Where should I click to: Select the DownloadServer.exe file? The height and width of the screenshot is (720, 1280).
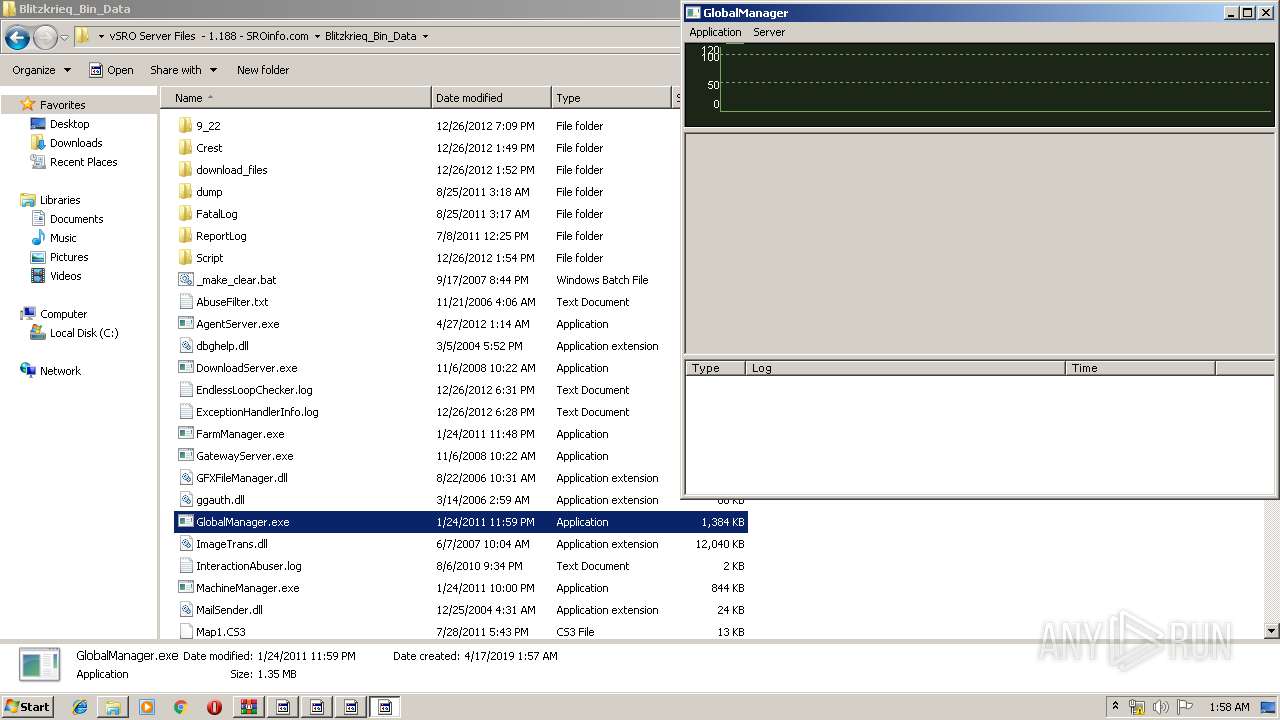(247, 368)
